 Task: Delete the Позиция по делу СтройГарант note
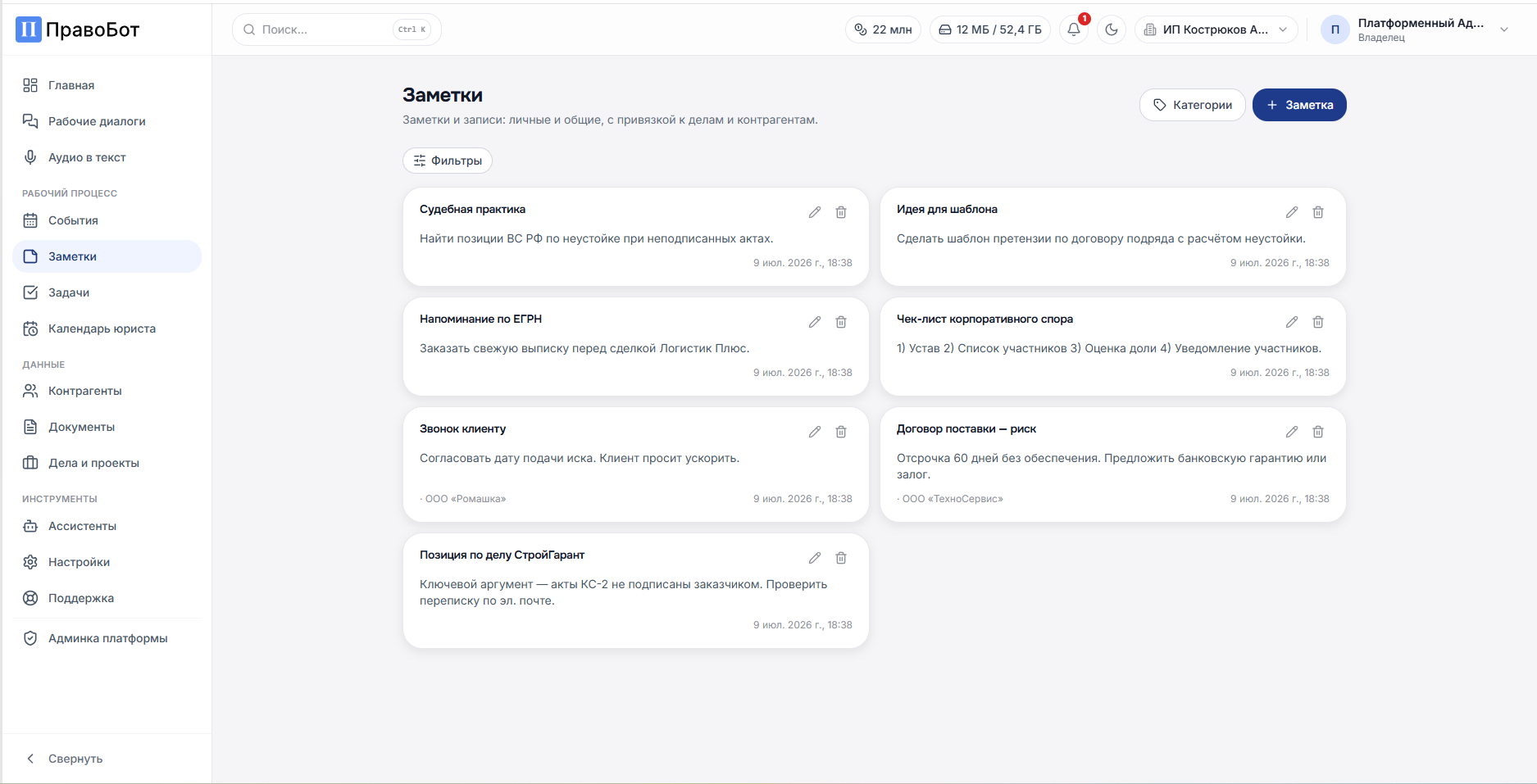(x=841, y=558)
